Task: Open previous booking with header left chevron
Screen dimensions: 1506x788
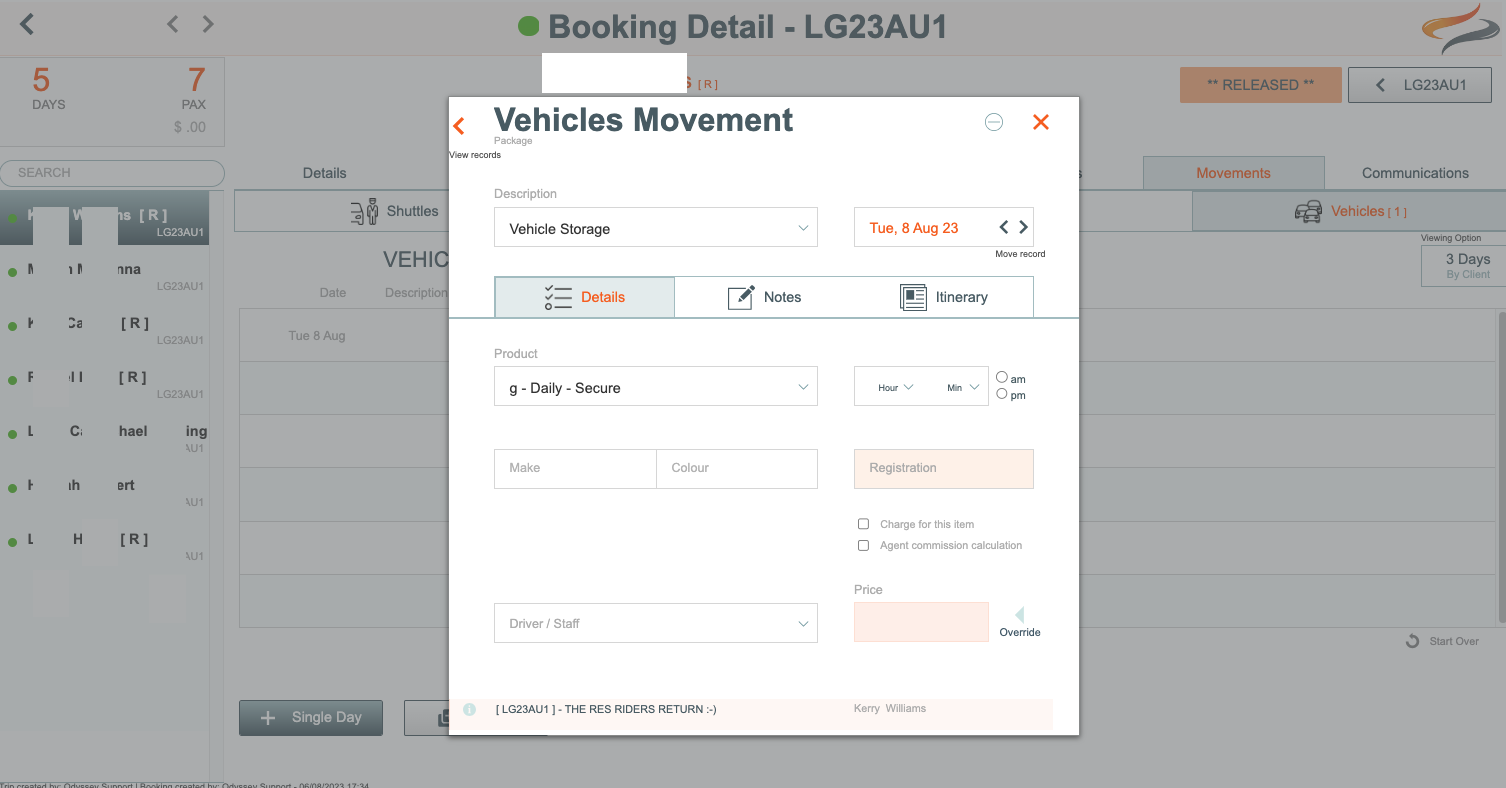Action: [x=172, y=24]
